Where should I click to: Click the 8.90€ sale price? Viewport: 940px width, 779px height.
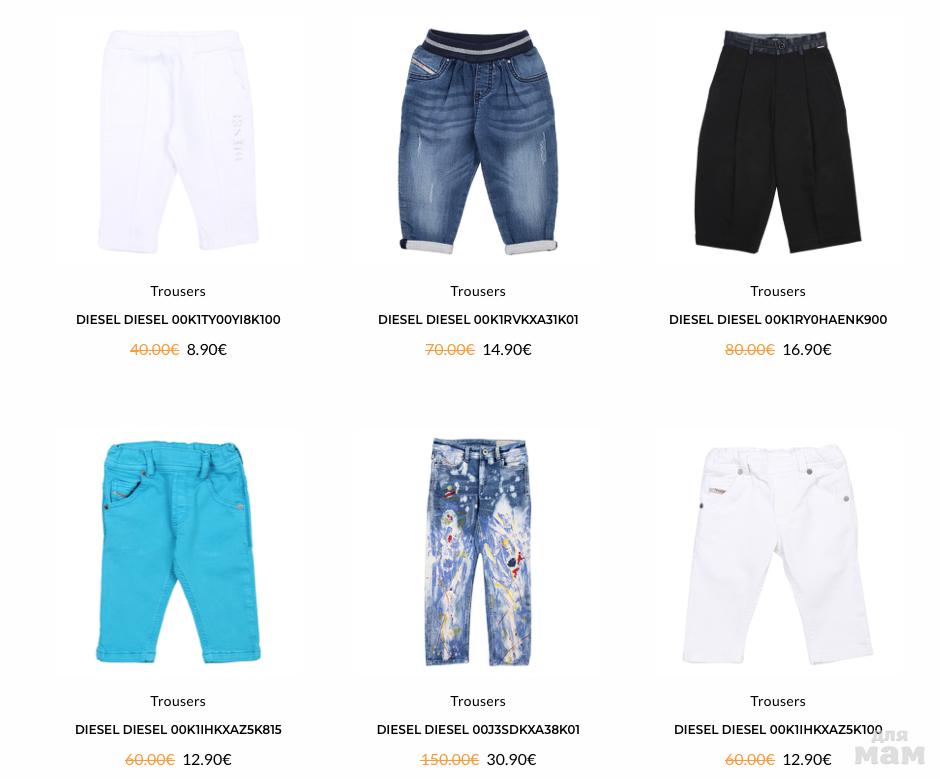[207, 350]
